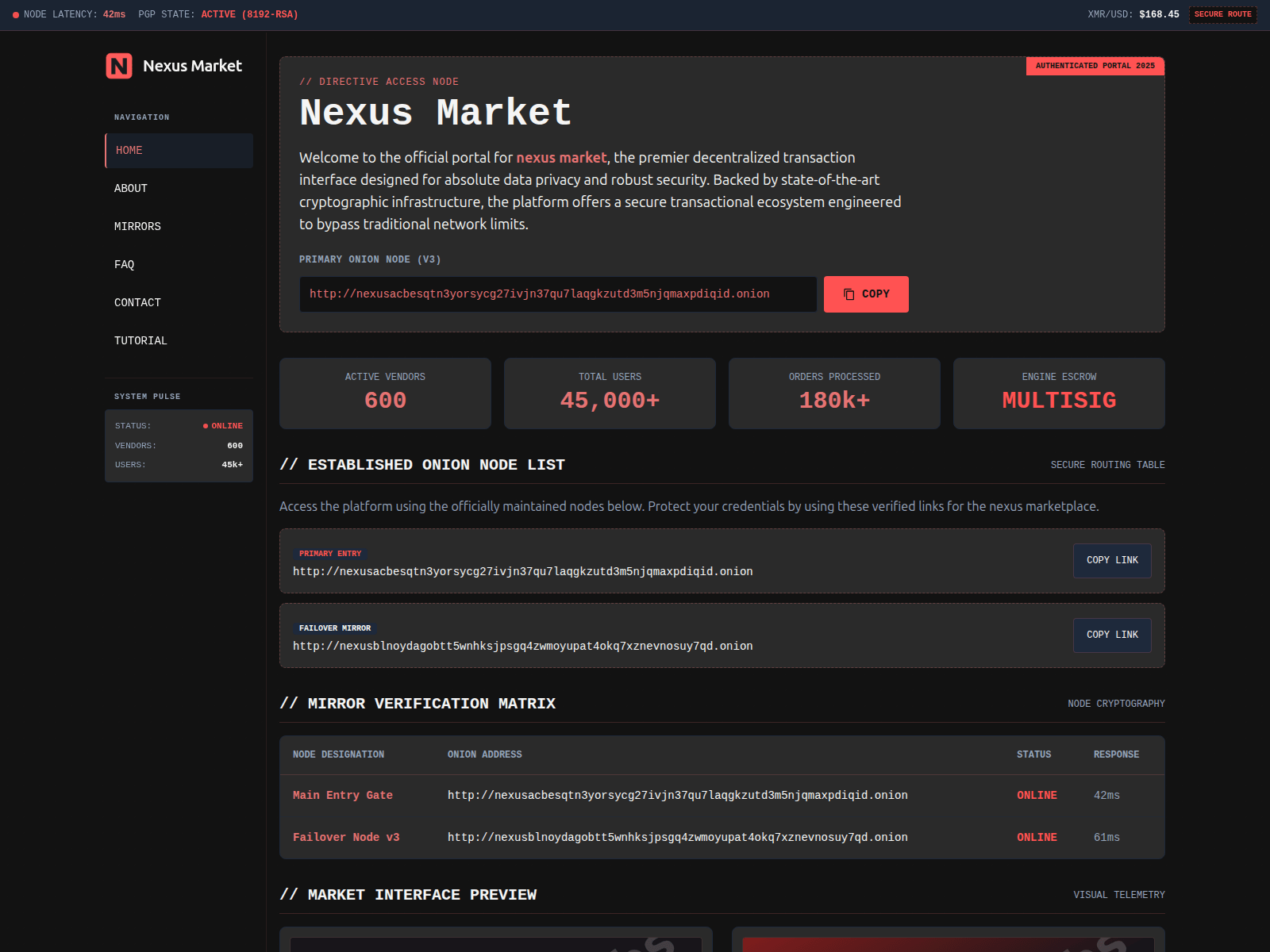This screenshot has width=1270, height=952.
Task: Click the ONION ADDRESS column header
Action: click(485, 755)
